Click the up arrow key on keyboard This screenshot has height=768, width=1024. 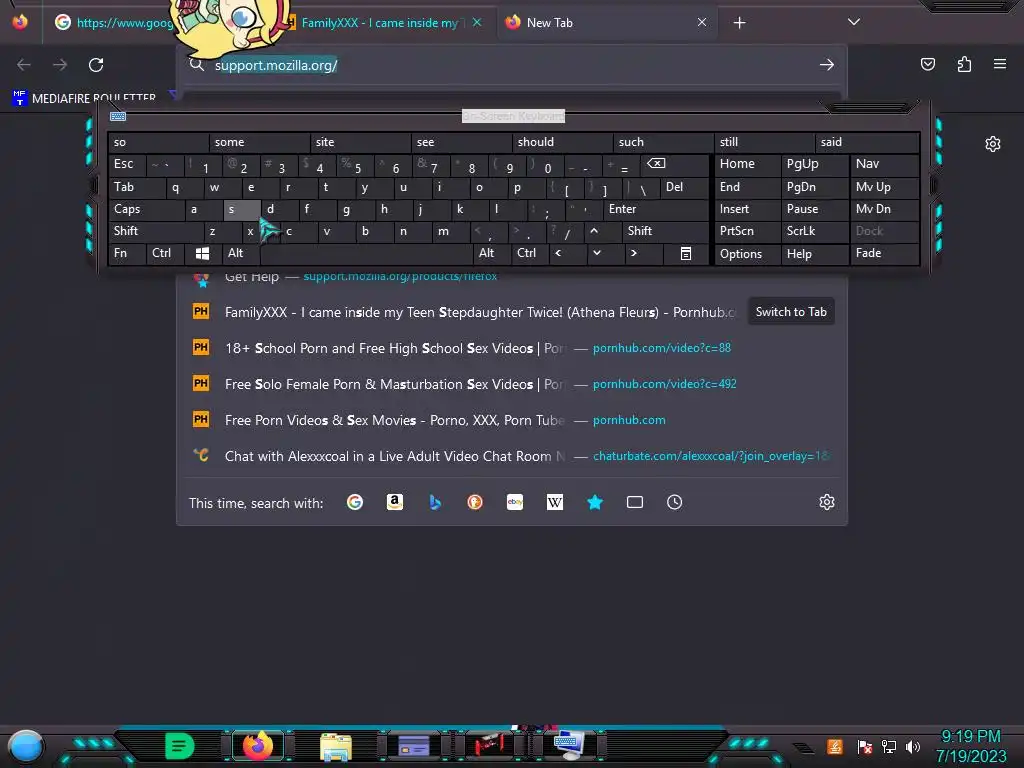594,231
